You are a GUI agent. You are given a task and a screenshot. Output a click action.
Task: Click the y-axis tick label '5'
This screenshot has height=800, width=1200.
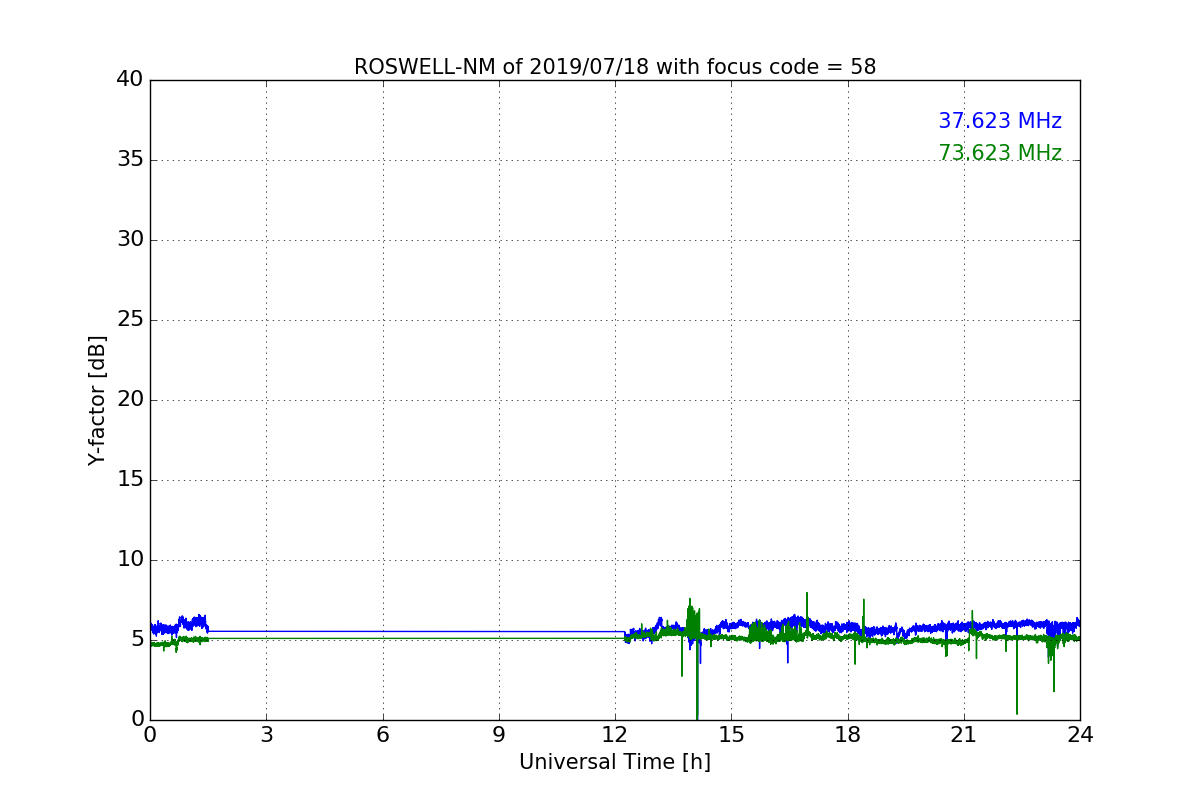[137, 639]
